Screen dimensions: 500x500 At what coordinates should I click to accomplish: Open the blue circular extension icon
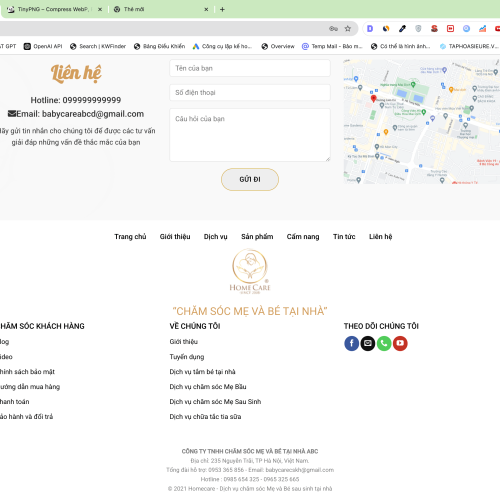coord(466,29)
